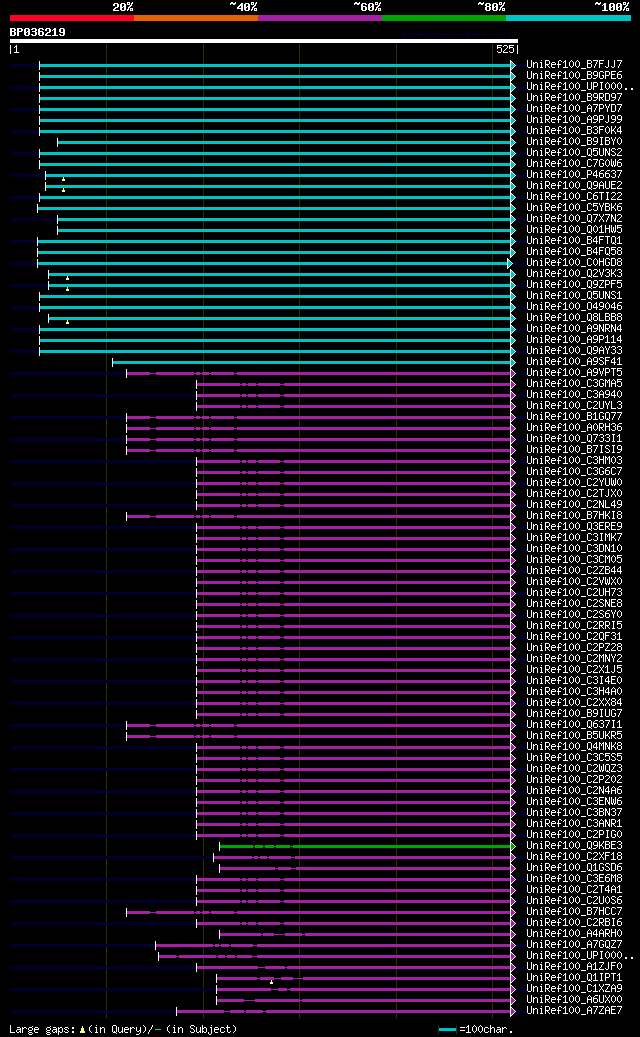Open hit UniRef100_Q9KBE3
Viewport: 640px width, 1037px height.
574,846
